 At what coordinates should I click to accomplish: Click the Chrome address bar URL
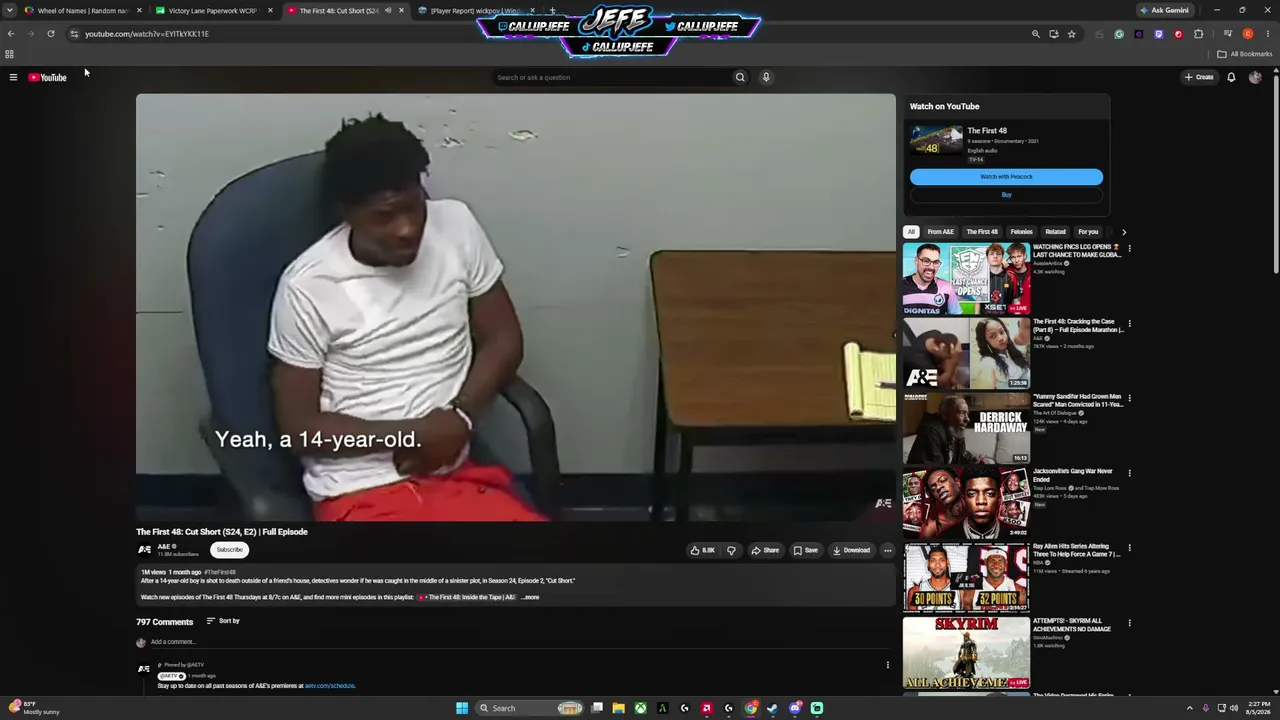point(147,34)
